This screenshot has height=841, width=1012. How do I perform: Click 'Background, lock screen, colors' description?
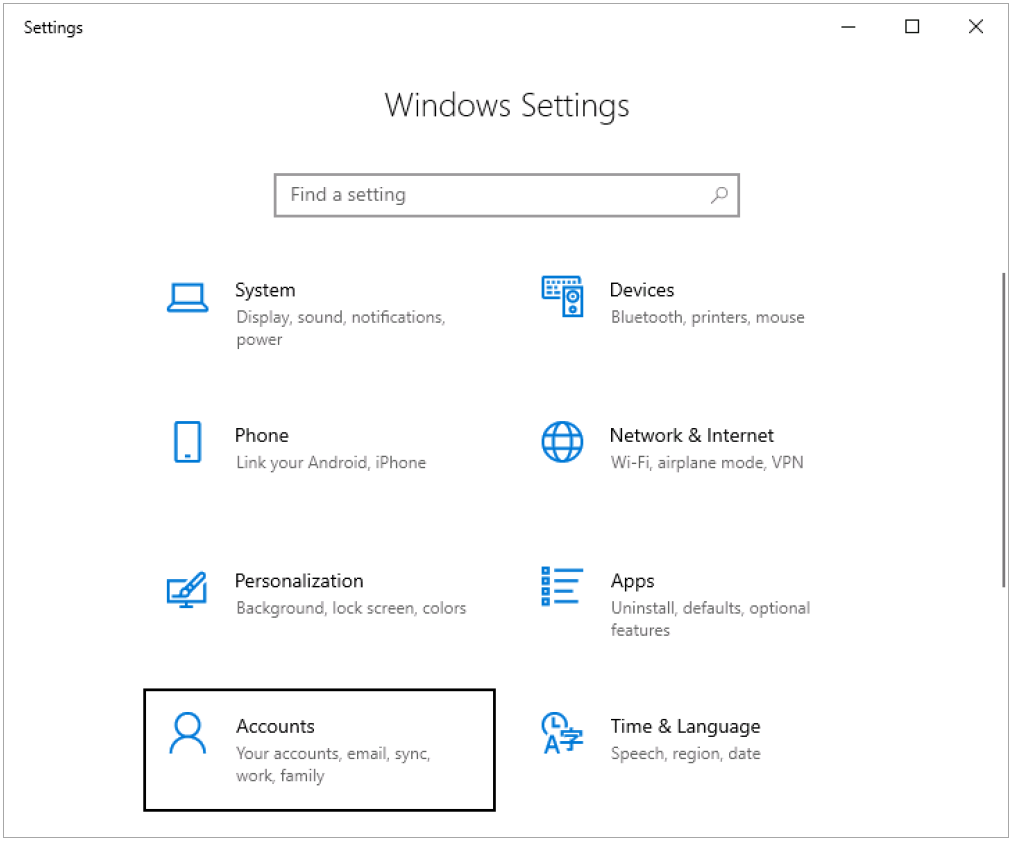point(351,608)
